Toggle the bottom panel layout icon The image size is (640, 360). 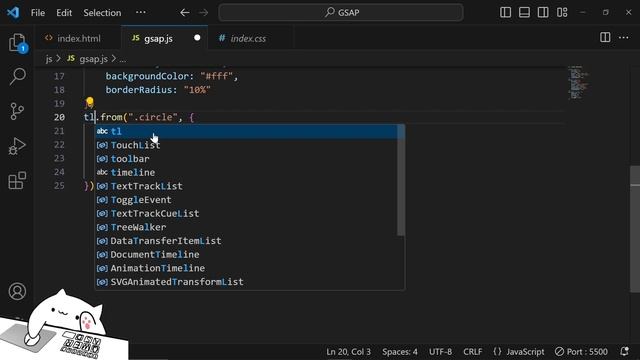point(524,13)
